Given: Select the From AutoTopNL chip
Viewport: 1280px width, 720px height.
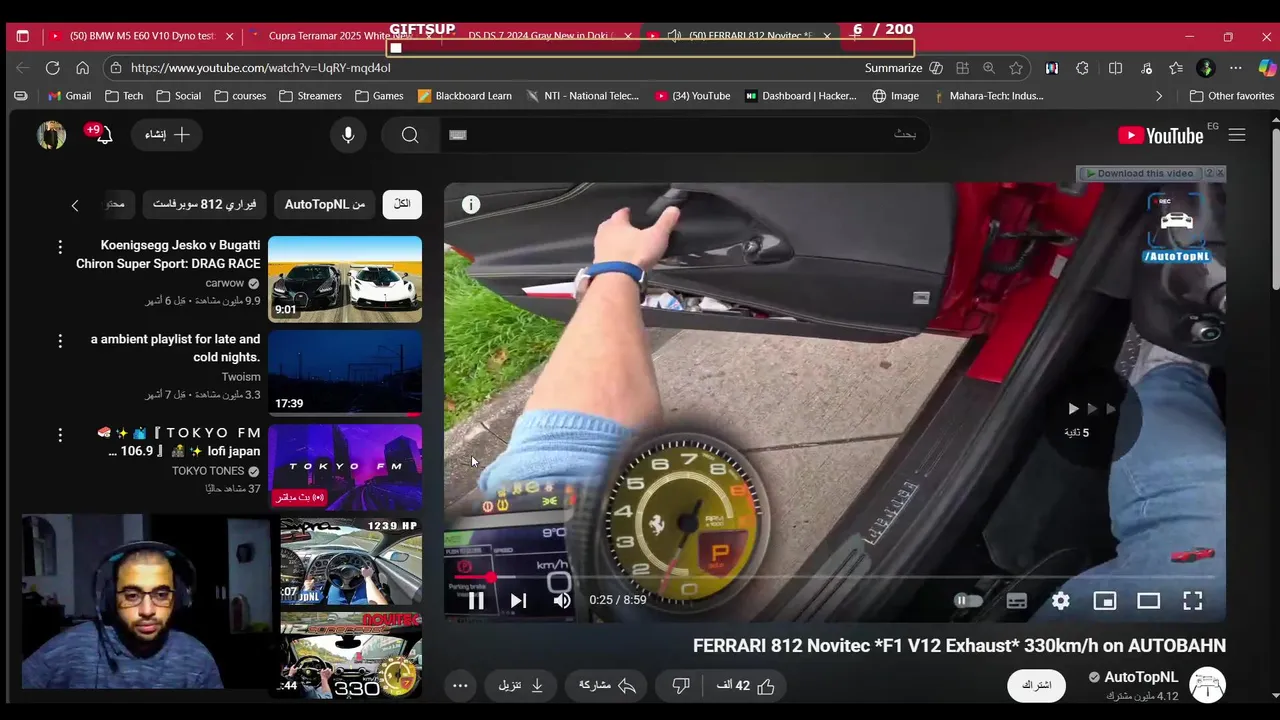Looking at the screenshot, I should point(325,204).
